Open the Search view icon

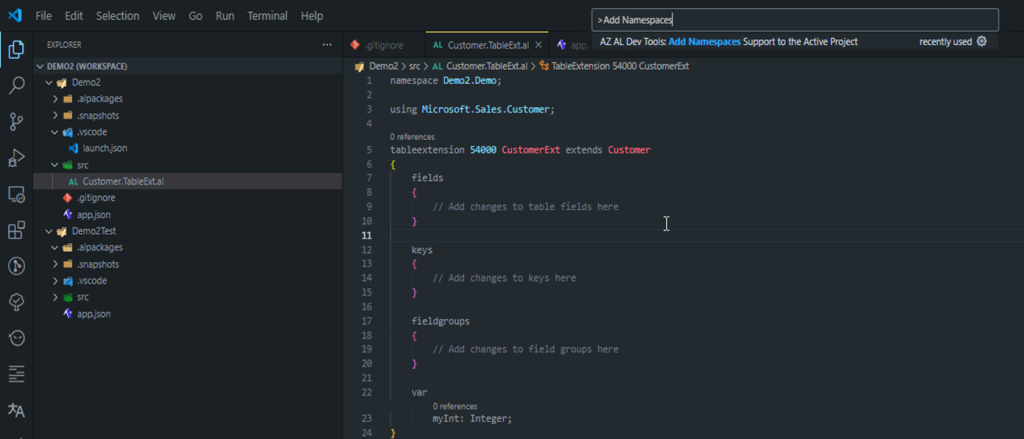(x=16, y=85)
